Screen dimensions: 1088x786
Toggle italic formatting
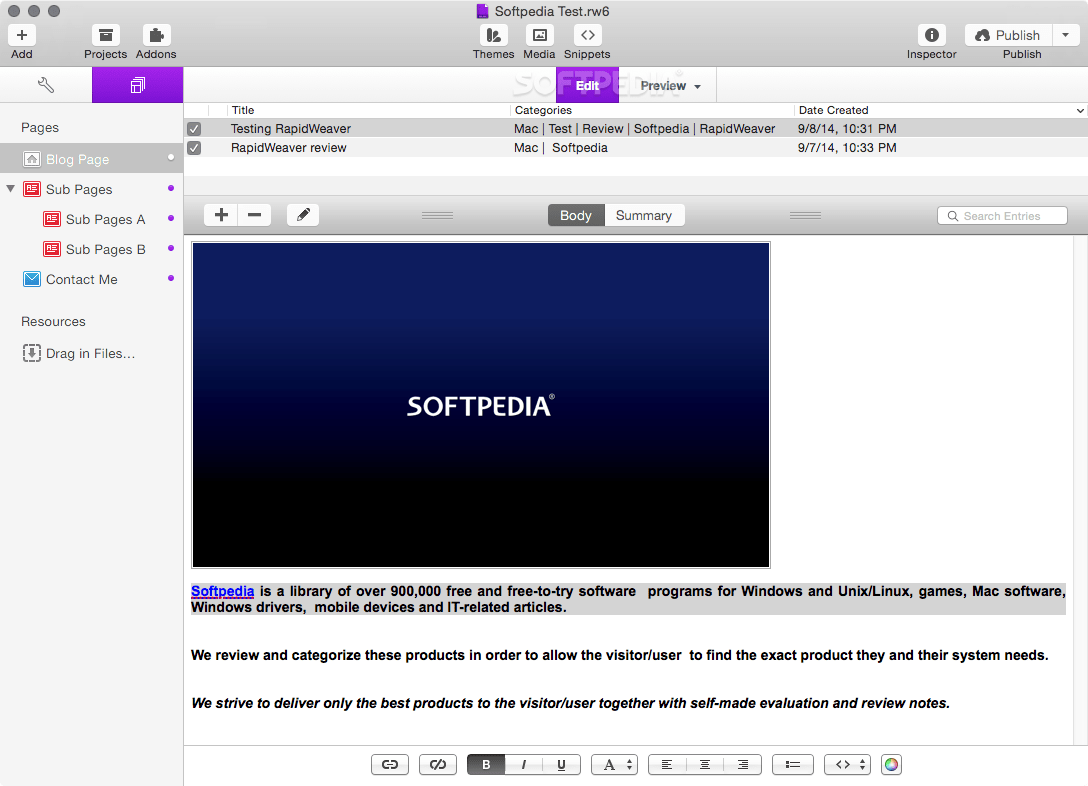point(523,764)
